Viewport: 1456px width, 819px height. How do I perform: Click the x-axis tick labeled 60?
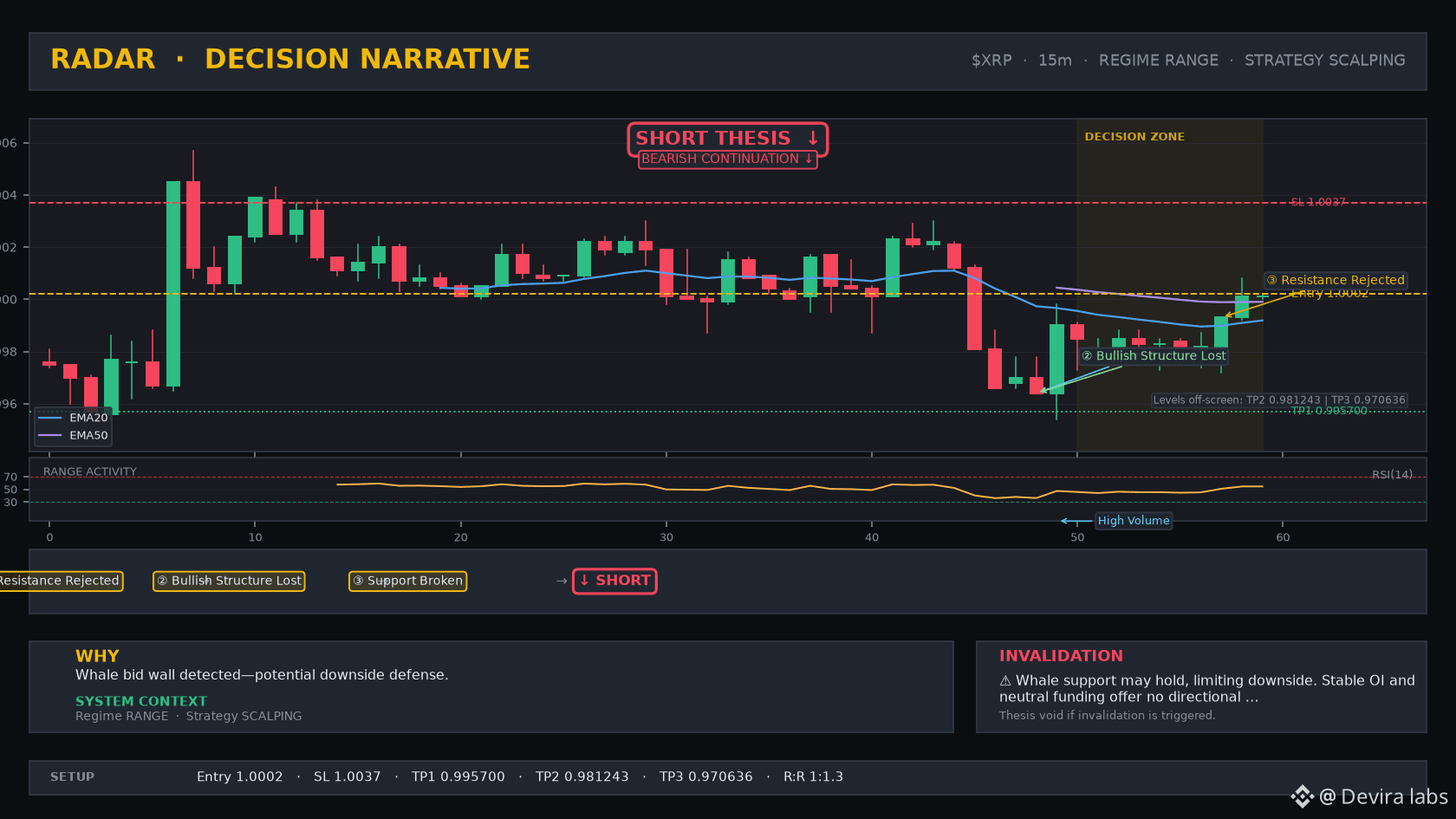1283,537
